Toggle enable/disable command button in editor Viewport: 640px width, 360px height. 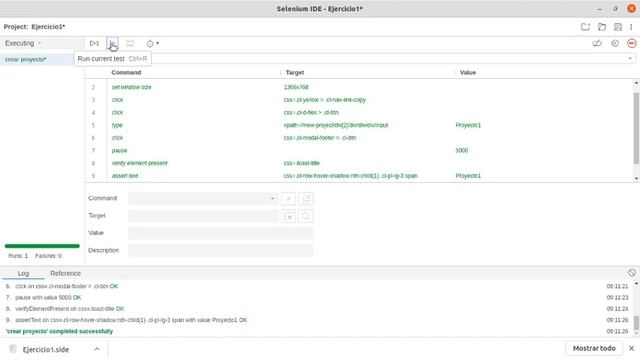coord(289,198)
